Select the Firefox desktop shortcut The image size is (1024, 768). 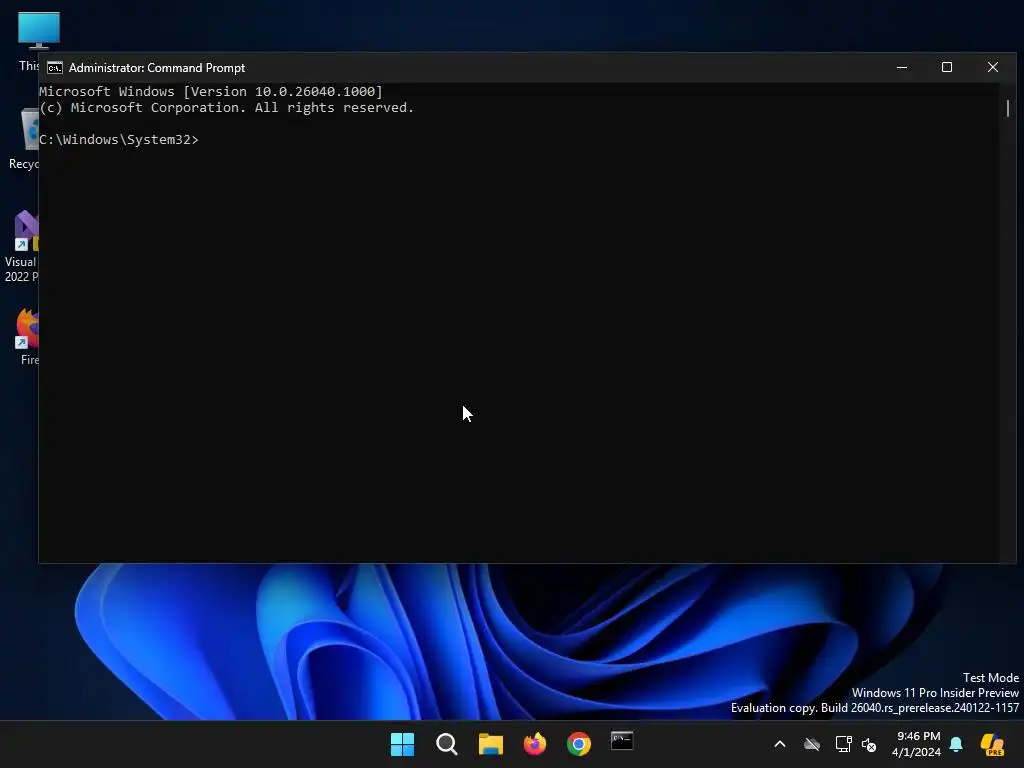pos(27,337)
